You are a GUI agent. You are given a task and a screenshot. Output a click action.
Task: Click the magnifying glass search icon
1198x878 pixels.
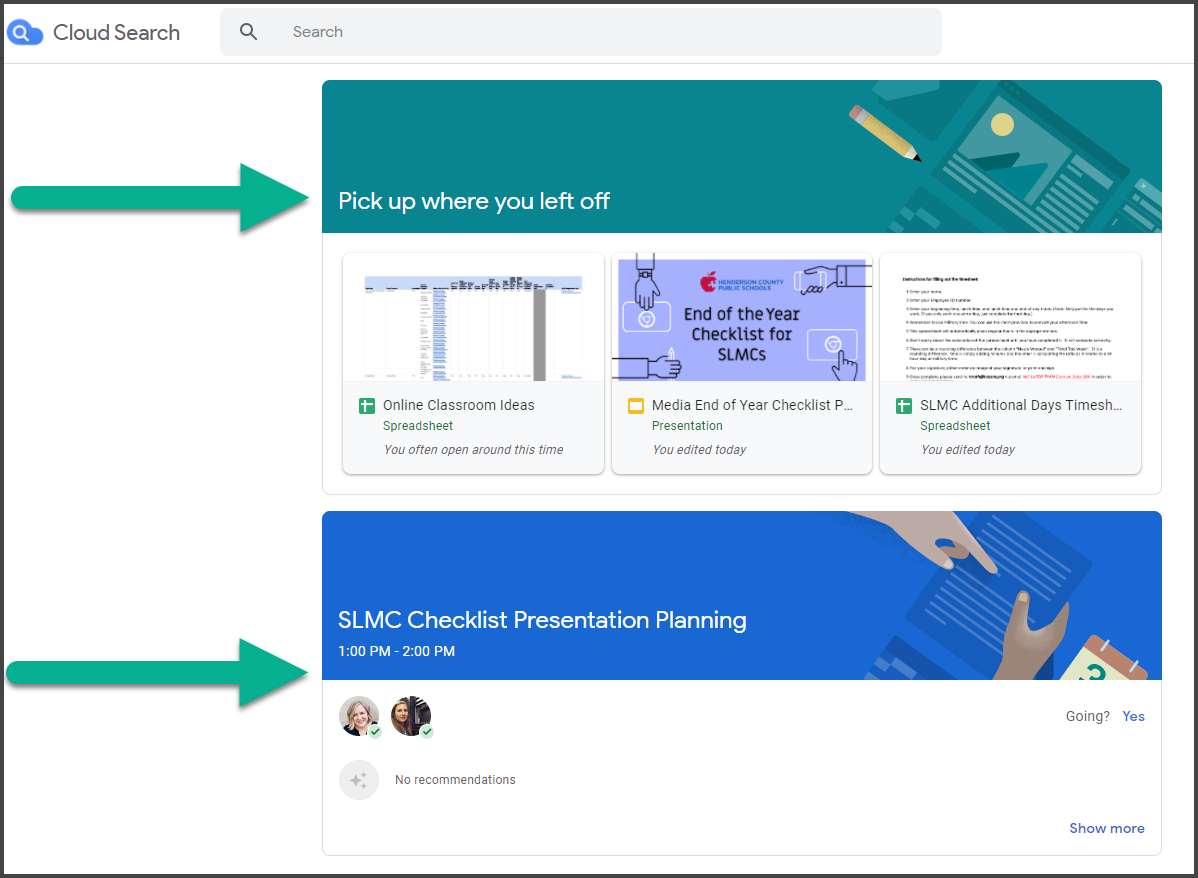248,31
